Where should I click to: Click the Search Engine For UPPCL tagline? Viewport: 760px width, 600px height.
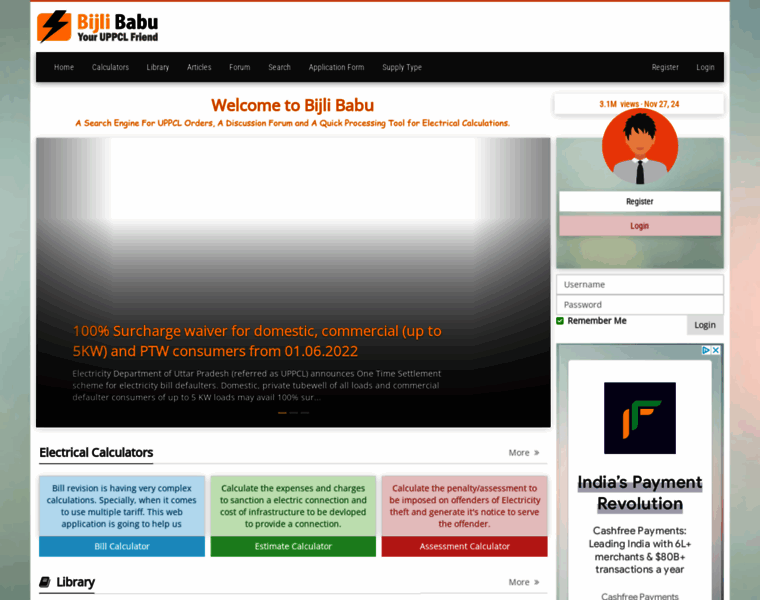click(x=293, y=123)
